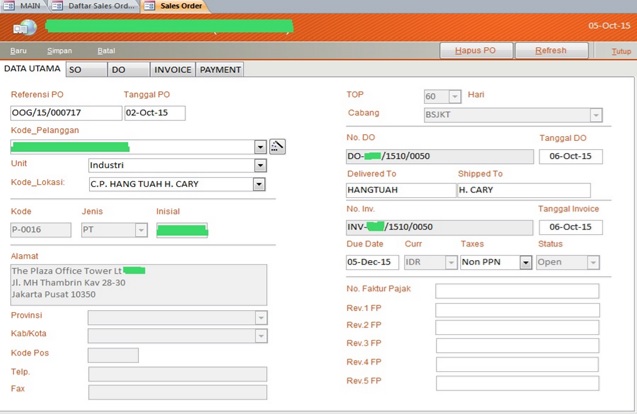
Task: Click the Tanggal PO date field
Action: pos(154,113)
